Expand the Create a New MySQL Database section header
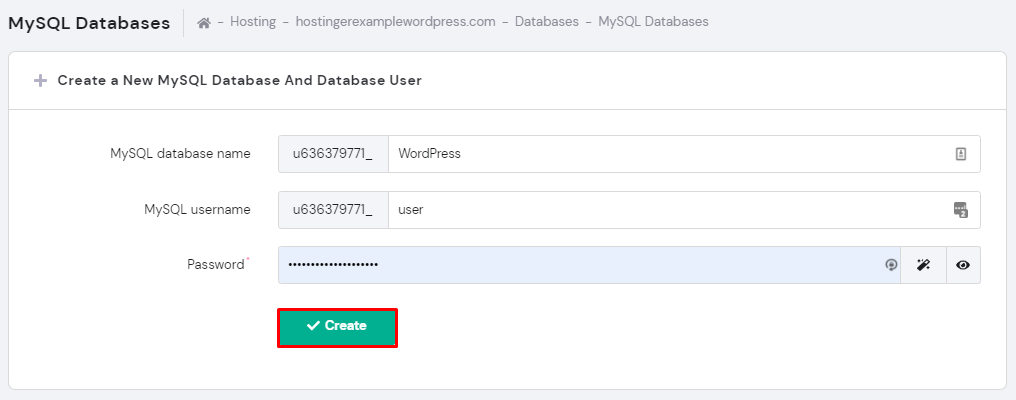This screenshot has height=400, width=1016. click(x=239, y=81)
